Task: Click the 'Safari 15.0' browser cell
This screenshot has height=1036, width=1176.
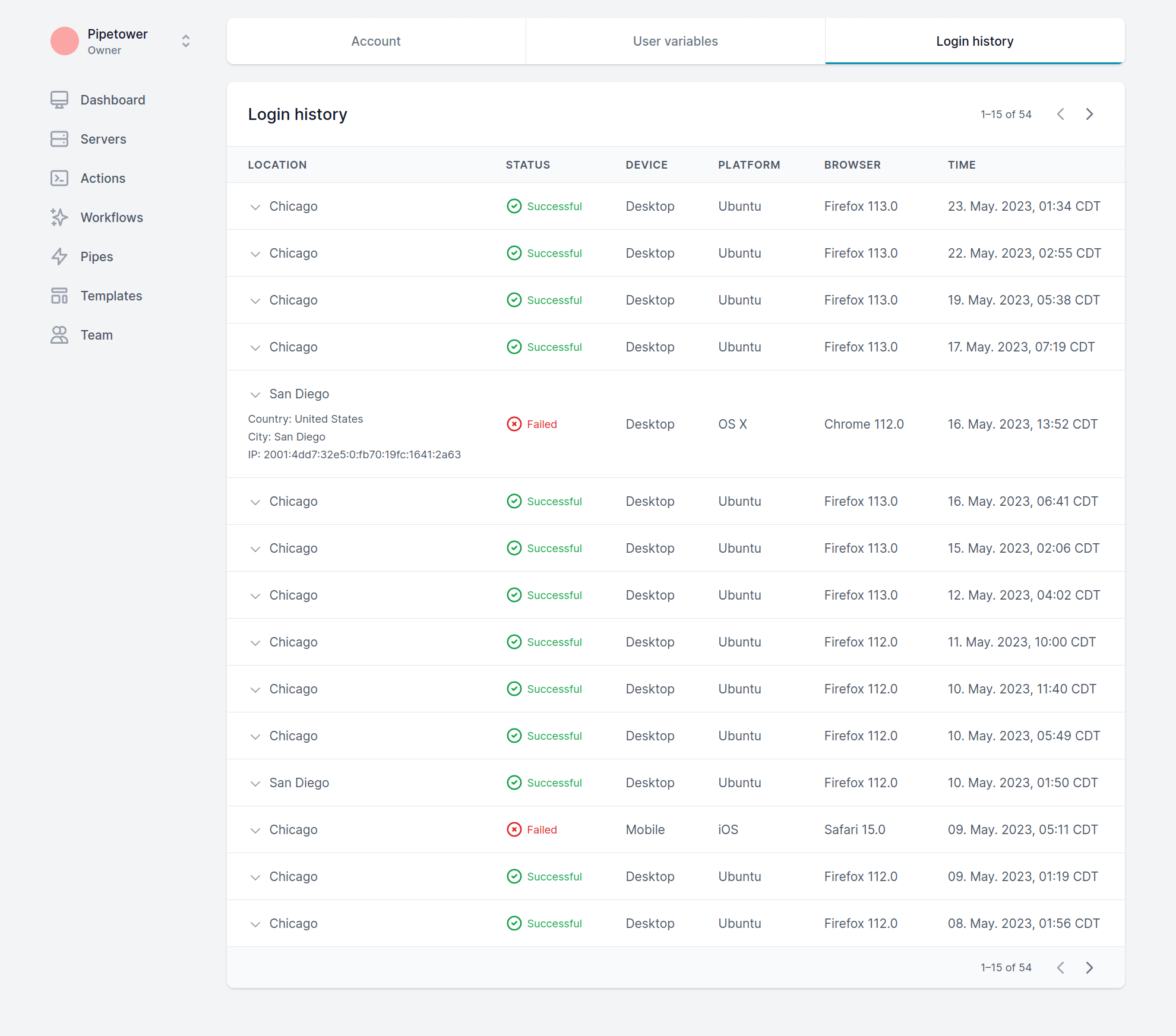Action: [x=855, y=829]
